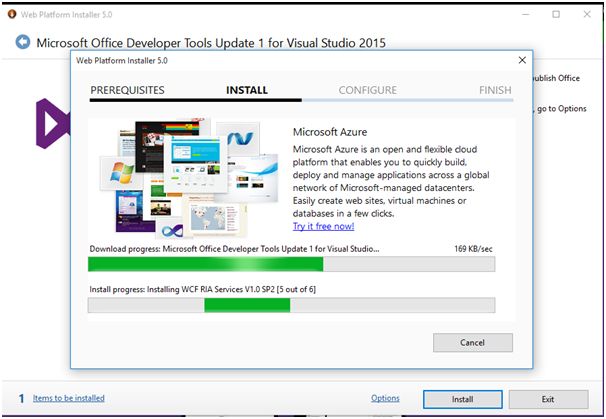Select the PREREQUISITES step tab
Screen dimensions: 606x419
point(127,90)
